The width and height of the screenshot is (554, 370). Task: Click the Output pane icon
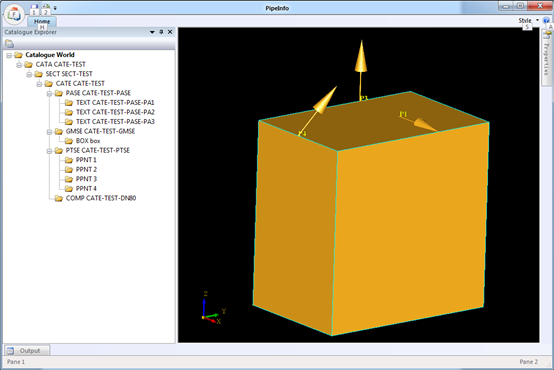click(10, 351)
